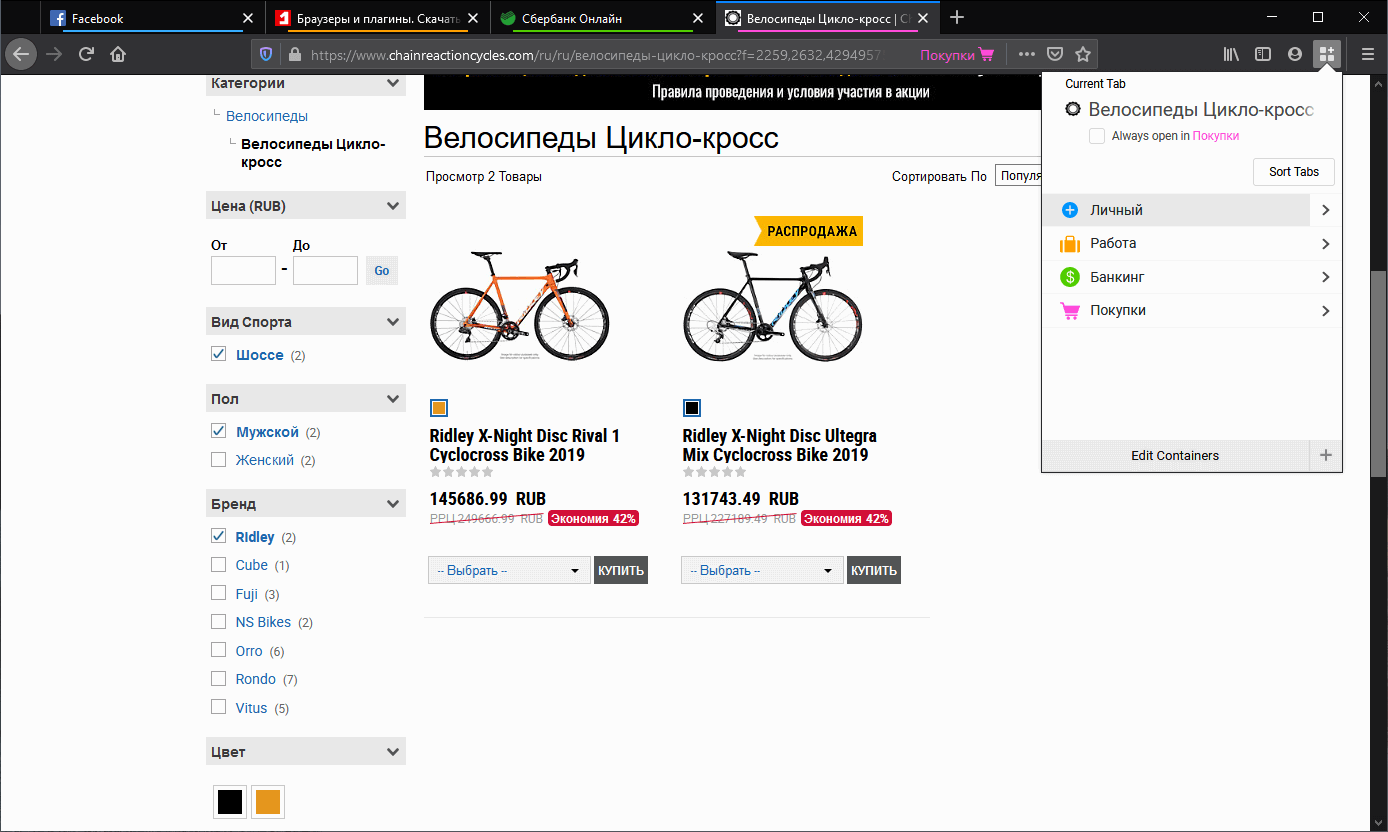The image size is (1388, 832).
Task: Reload the current page
Action: click(x=87, y=54)
